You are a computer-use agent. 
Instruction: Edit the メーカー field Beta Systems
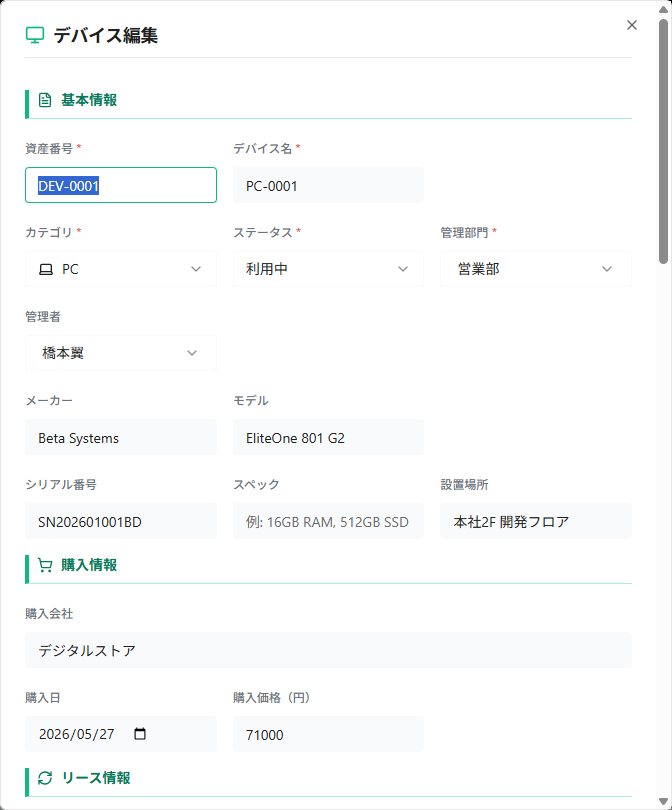tap(121, 438)
